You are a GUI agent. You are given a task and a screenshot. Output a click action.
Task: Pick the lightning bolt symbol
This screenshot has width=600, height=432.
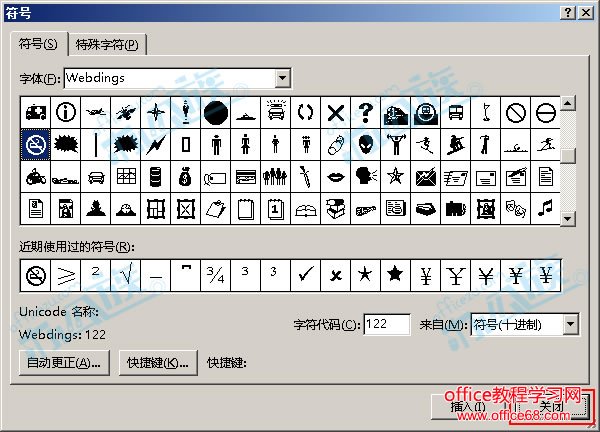(156, 145)
